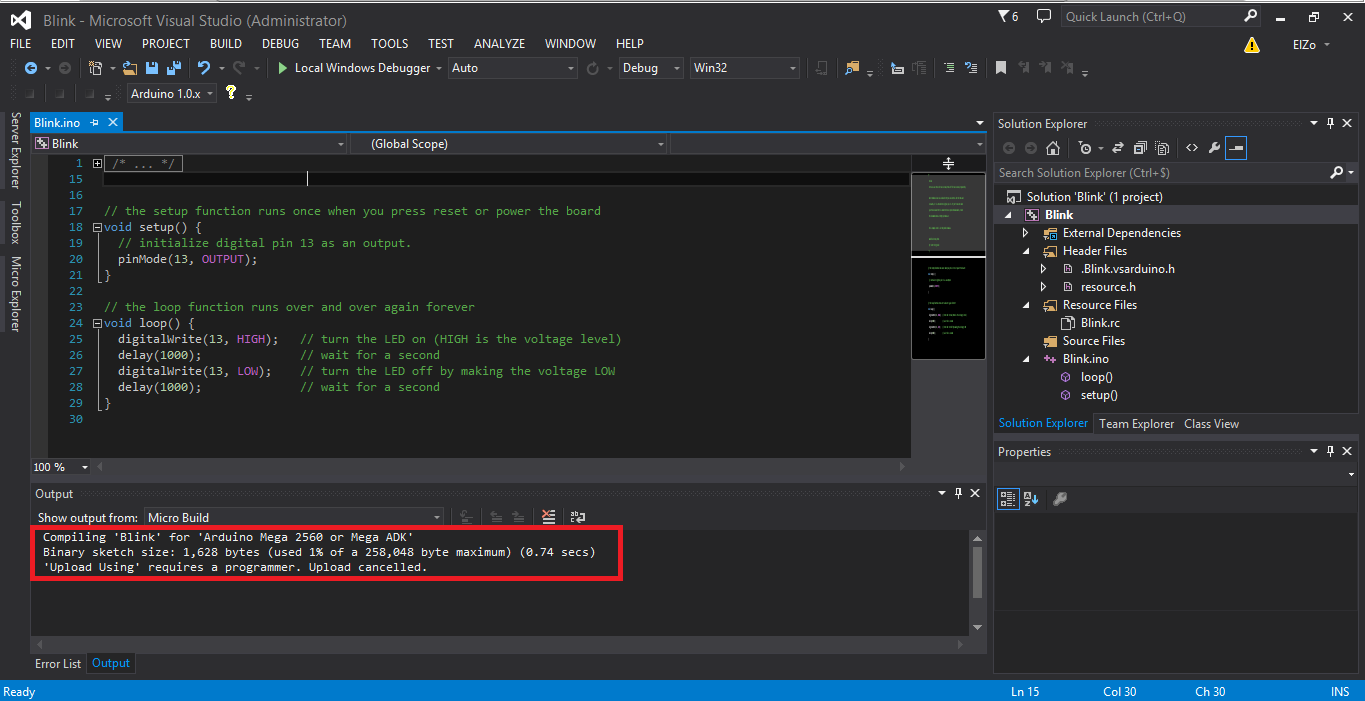This screenshot has height=701, width=1365.
Task: Click the Comment Out selected lines icon
Action: point(947,68)
